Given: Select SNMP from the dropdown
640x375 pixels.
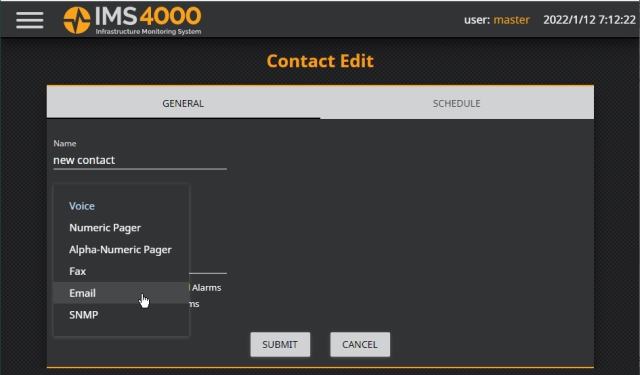Looking at the screenshot, I should (x=121, y=315).
